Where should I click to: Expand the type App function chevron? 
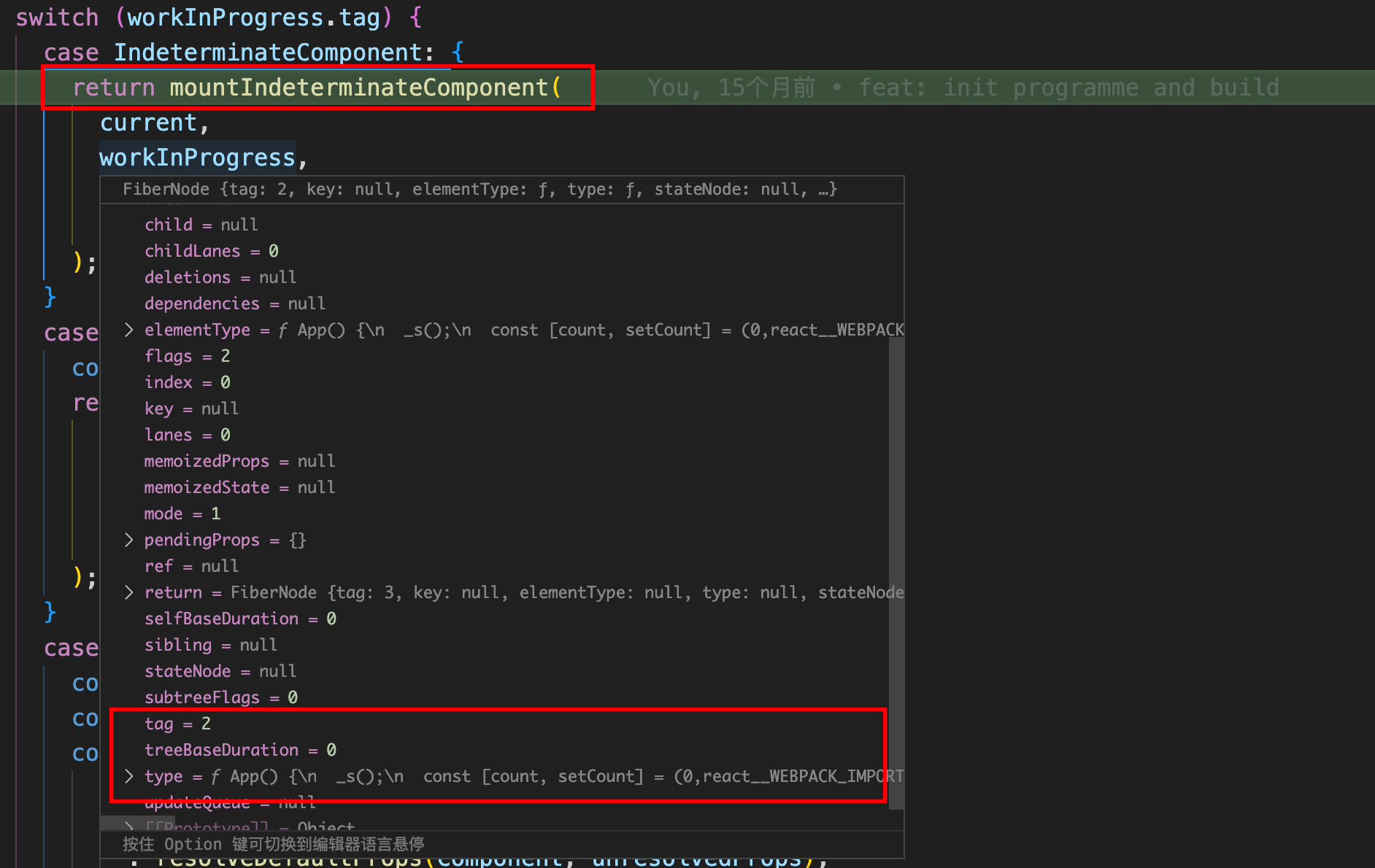click(x=129, y=776)
